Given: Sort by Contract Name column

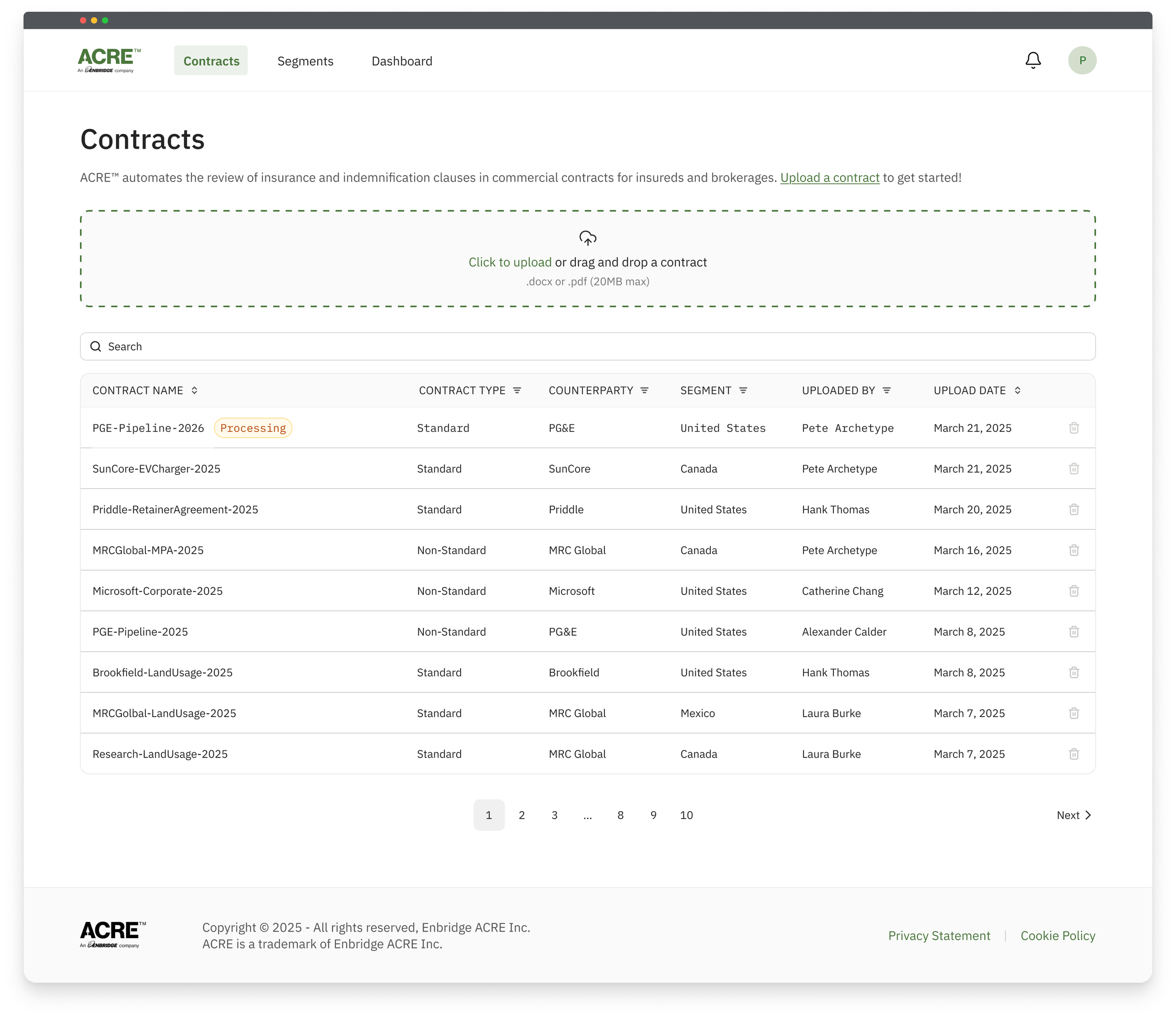Looking at the screenshot, I should [x=194, y=390].
